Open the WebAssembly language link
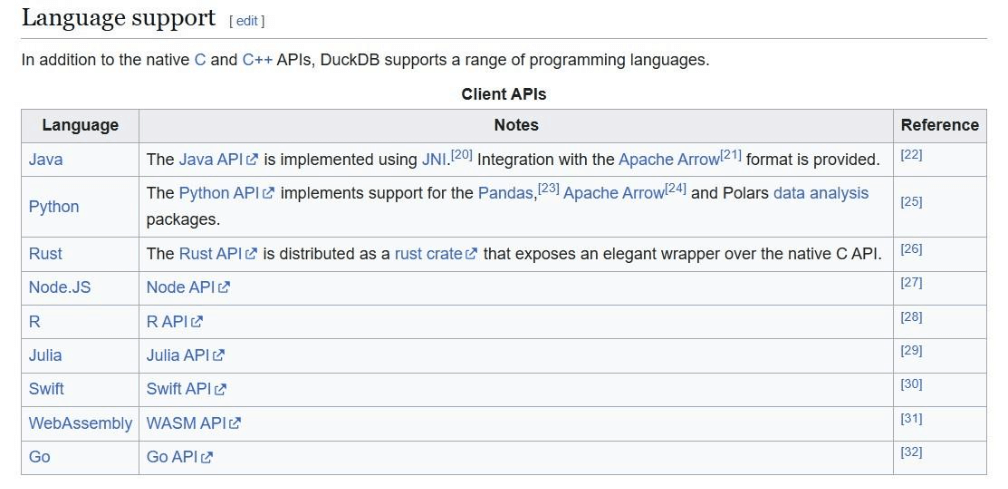Image resolution: width=1008 pixels, height=489 pixels. 80,423
